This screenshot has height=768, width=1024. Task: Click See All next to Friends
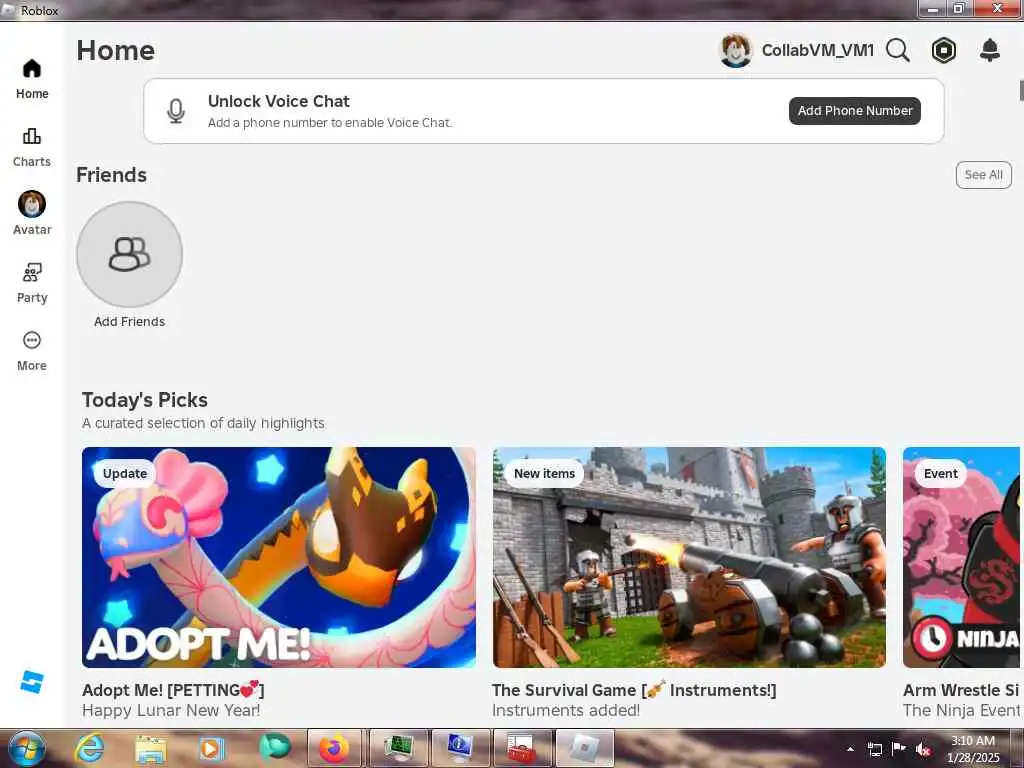[984, 175]
